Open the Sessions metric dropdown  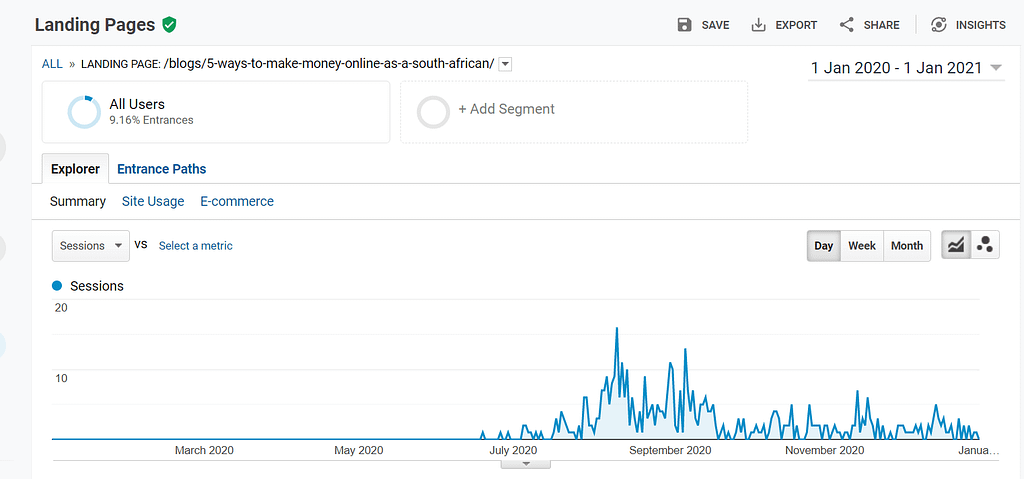pyautogui.click(x=91, y=246)
